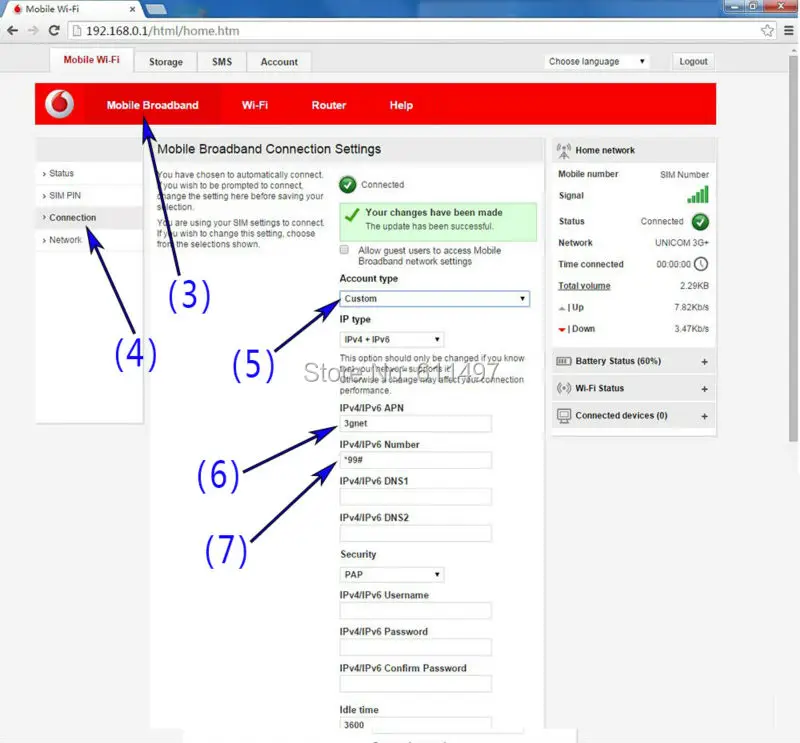Open the Status sidebar item
The height and width of the screenshot is (743, 800).
(x=89, y=174)
